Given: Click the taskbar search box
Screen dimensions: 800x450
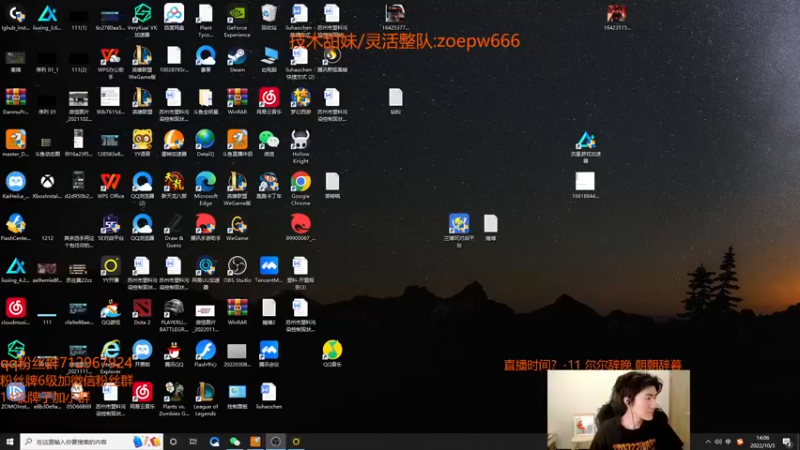Looking at the screenshot, I should tap(92, 441).
